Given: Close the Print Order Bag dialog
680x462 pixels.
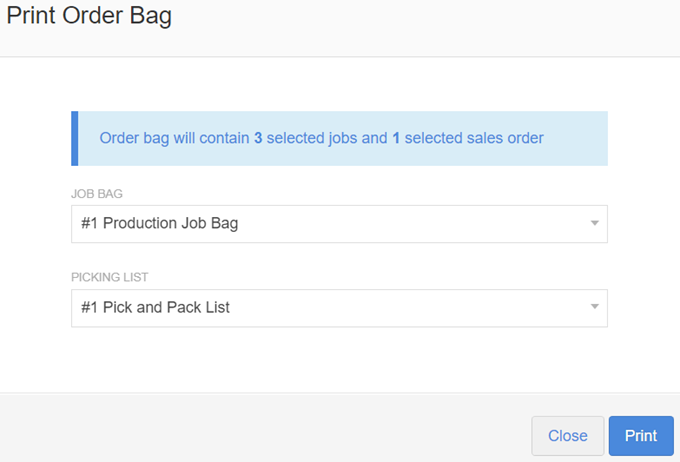Looking at the screenshot, I should (567, 436).
